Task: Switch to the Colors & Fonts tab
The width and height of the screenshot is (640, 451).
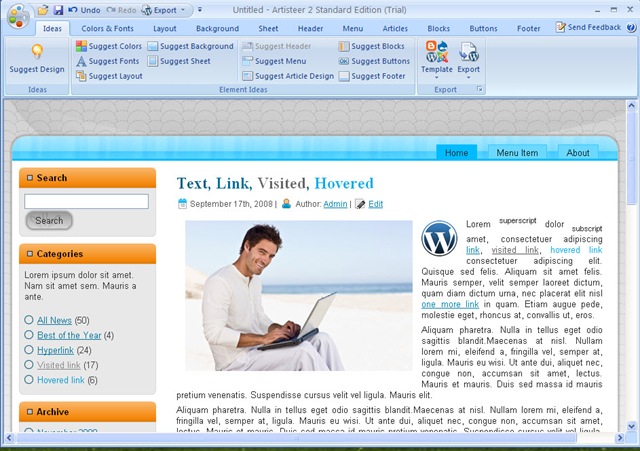Action: pyautogui.click(x=107, y=29)
